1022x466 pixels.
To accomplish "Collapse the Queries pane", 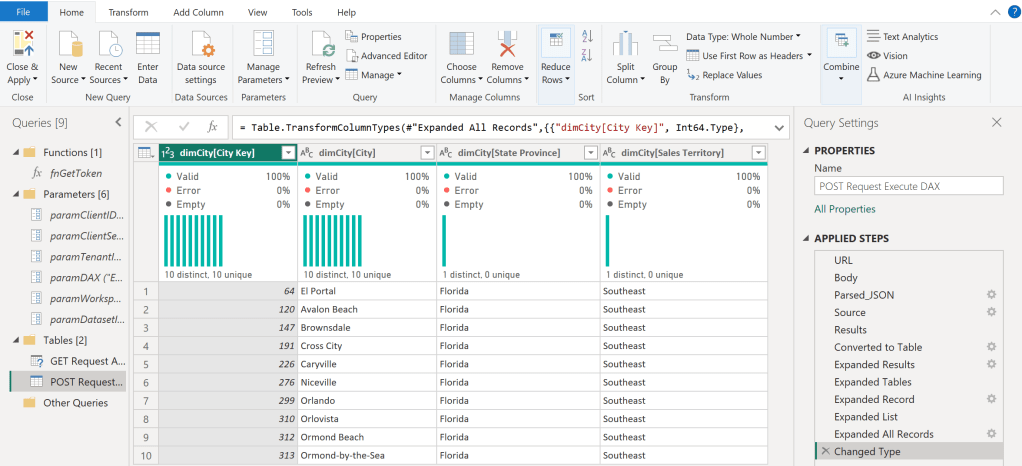I will 119,122.
